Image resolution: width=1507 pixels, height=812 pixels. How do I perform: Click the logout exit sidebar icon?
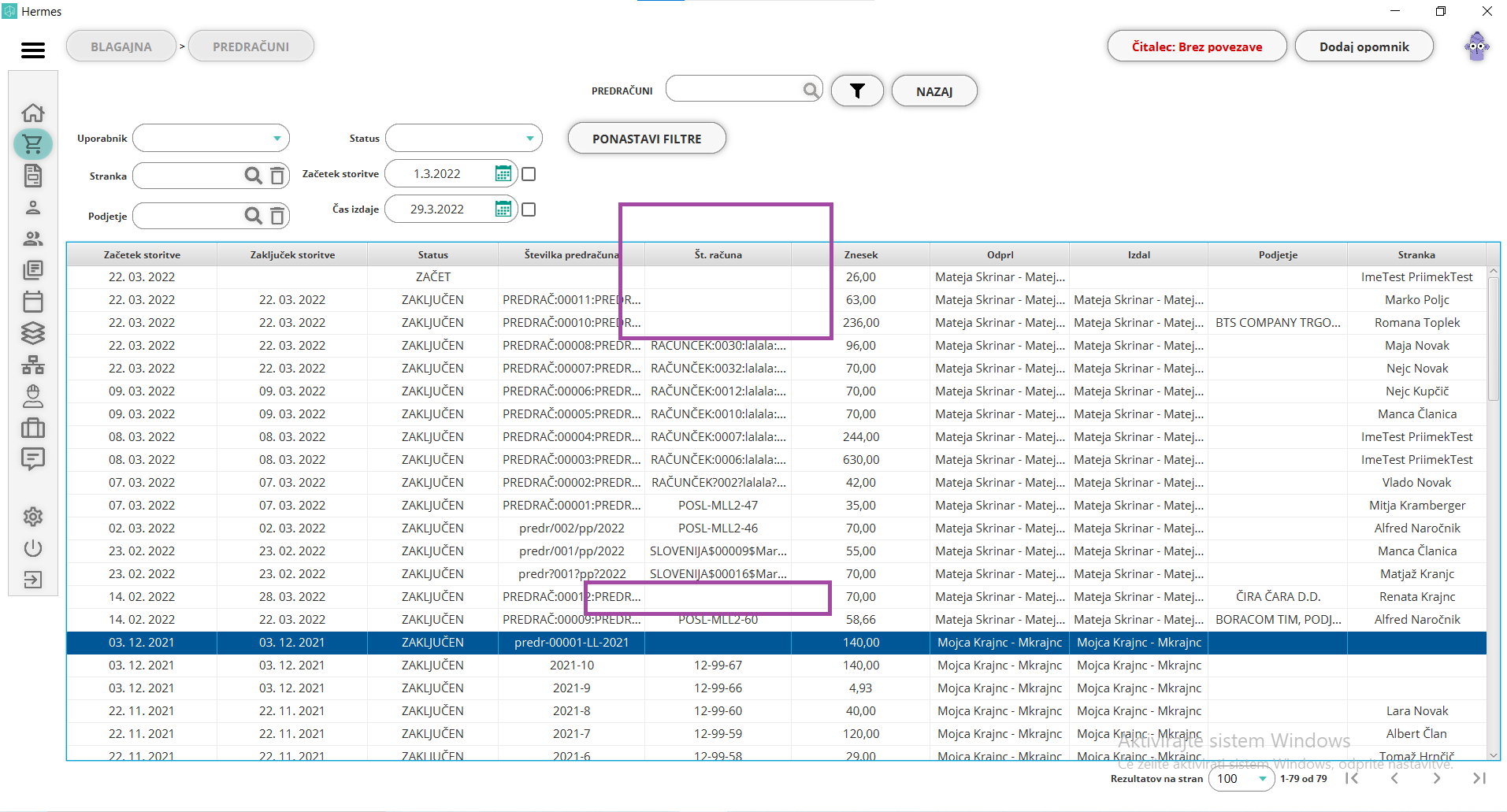click(33, 580)
